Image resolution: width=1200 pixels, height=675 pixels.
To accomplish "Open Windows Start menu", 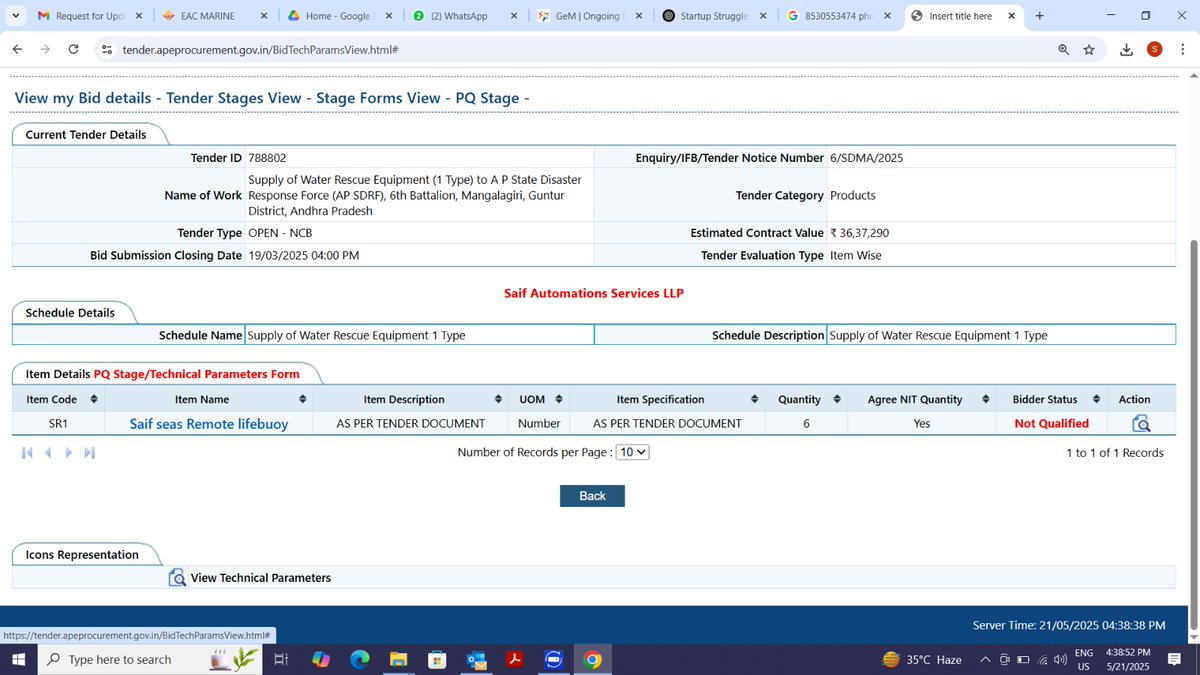I will (x=17, y=660).
